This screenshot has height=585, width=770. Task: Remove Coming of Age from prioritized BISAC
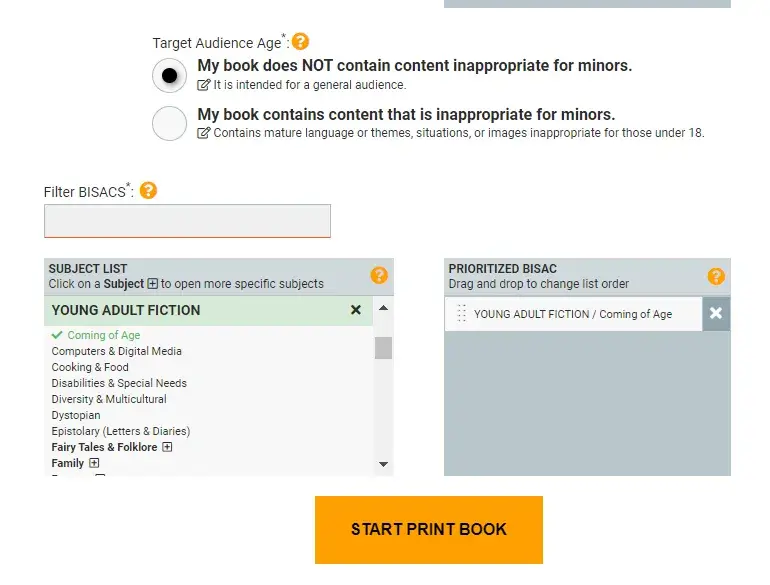coord(716,314)
